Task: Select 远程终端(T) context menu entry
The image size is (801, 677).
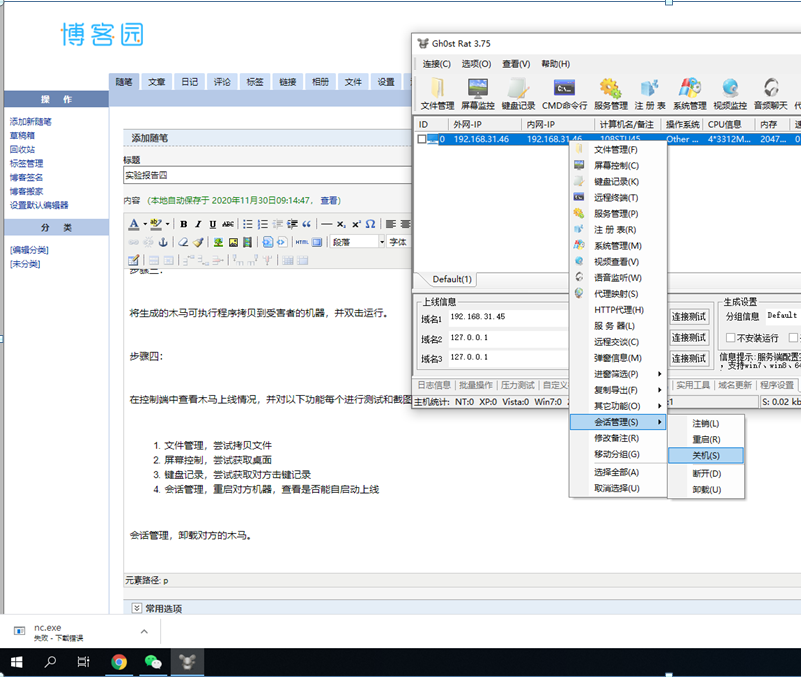Action: 618,198
